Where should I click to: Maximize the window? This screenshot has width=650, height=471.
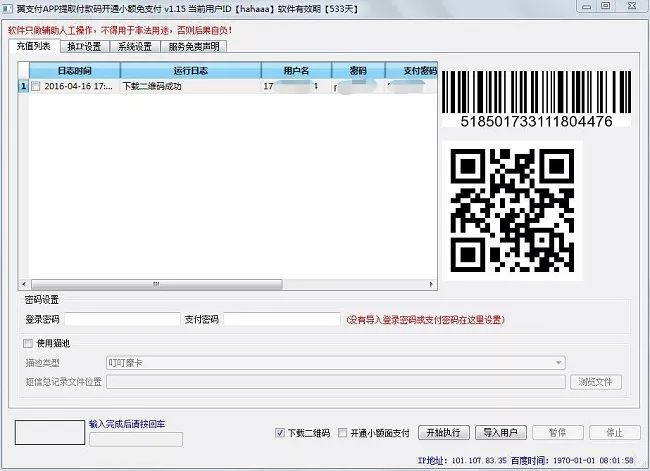[x=606, y=6]
